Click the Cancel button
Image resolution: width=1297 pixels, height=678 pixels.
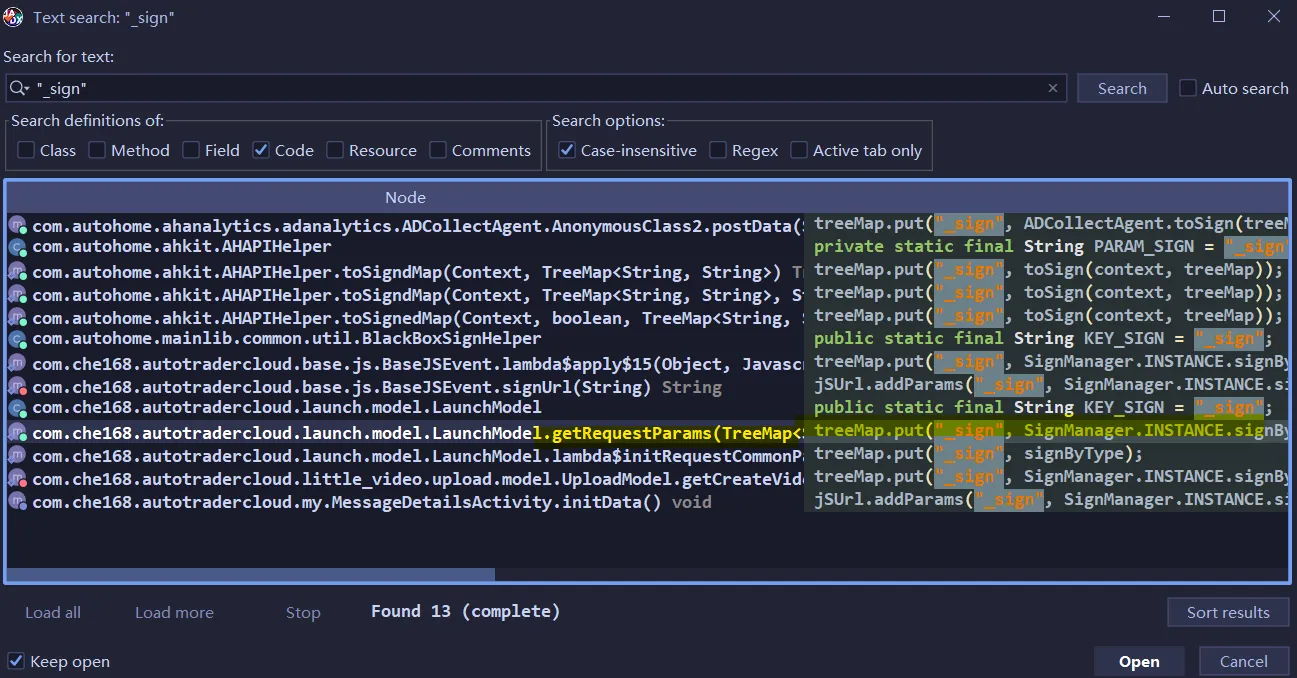click(x=1244, y=661)
